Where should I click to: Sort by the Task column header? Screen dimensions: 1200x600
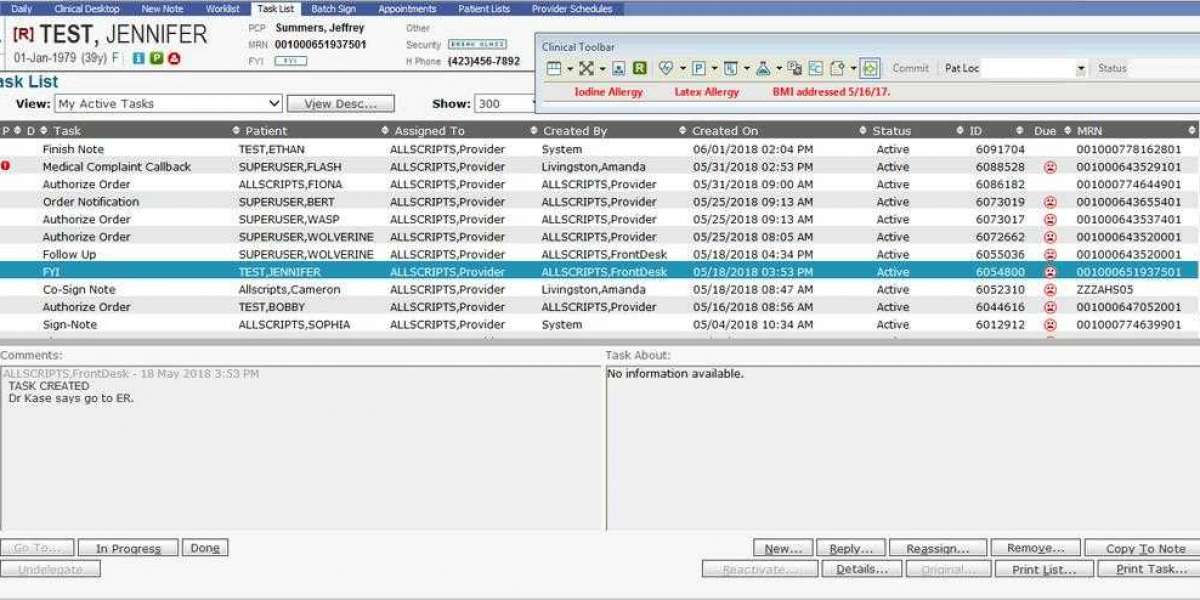(x=68, y=131)
